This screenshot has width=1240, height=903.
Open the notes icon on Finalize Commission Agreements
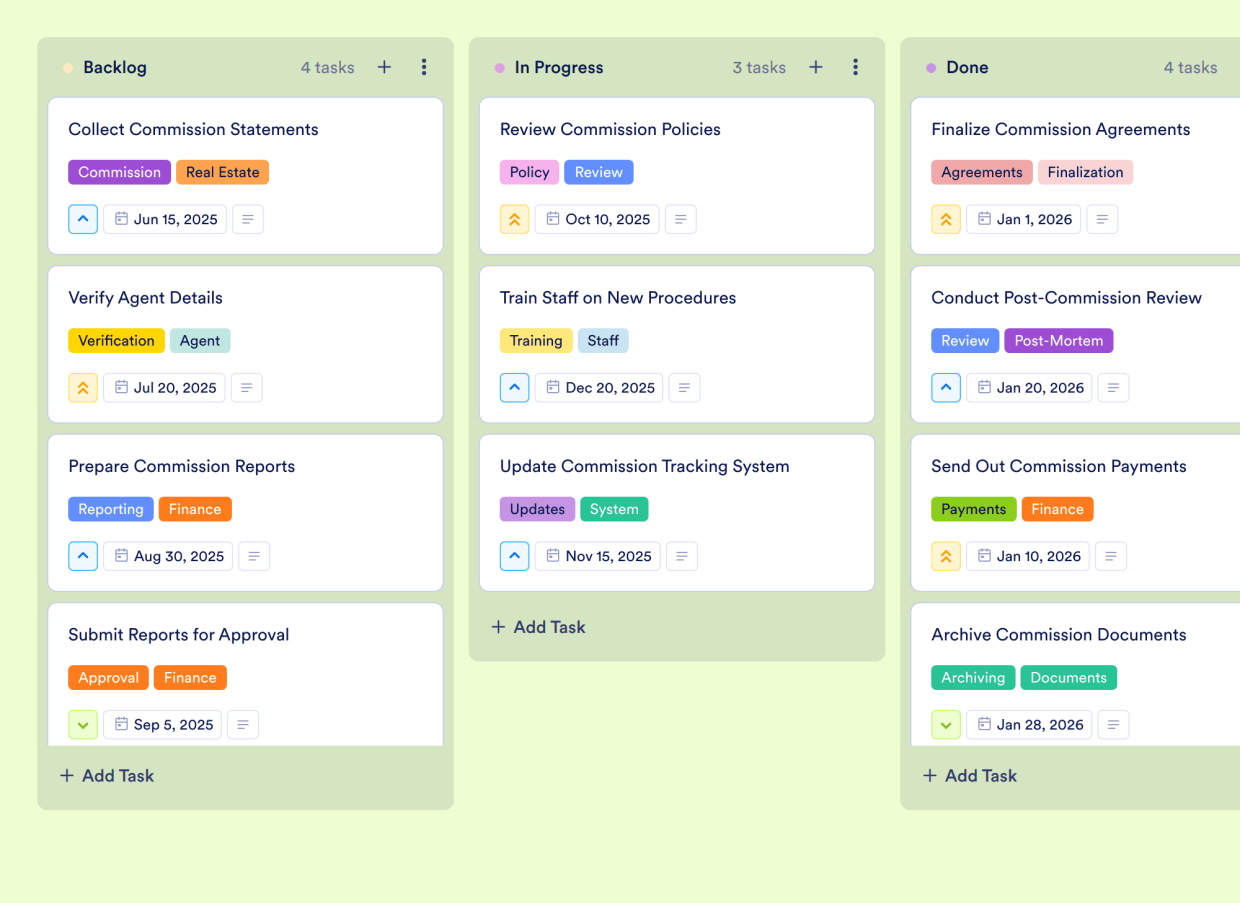(x=1102, y=219)
